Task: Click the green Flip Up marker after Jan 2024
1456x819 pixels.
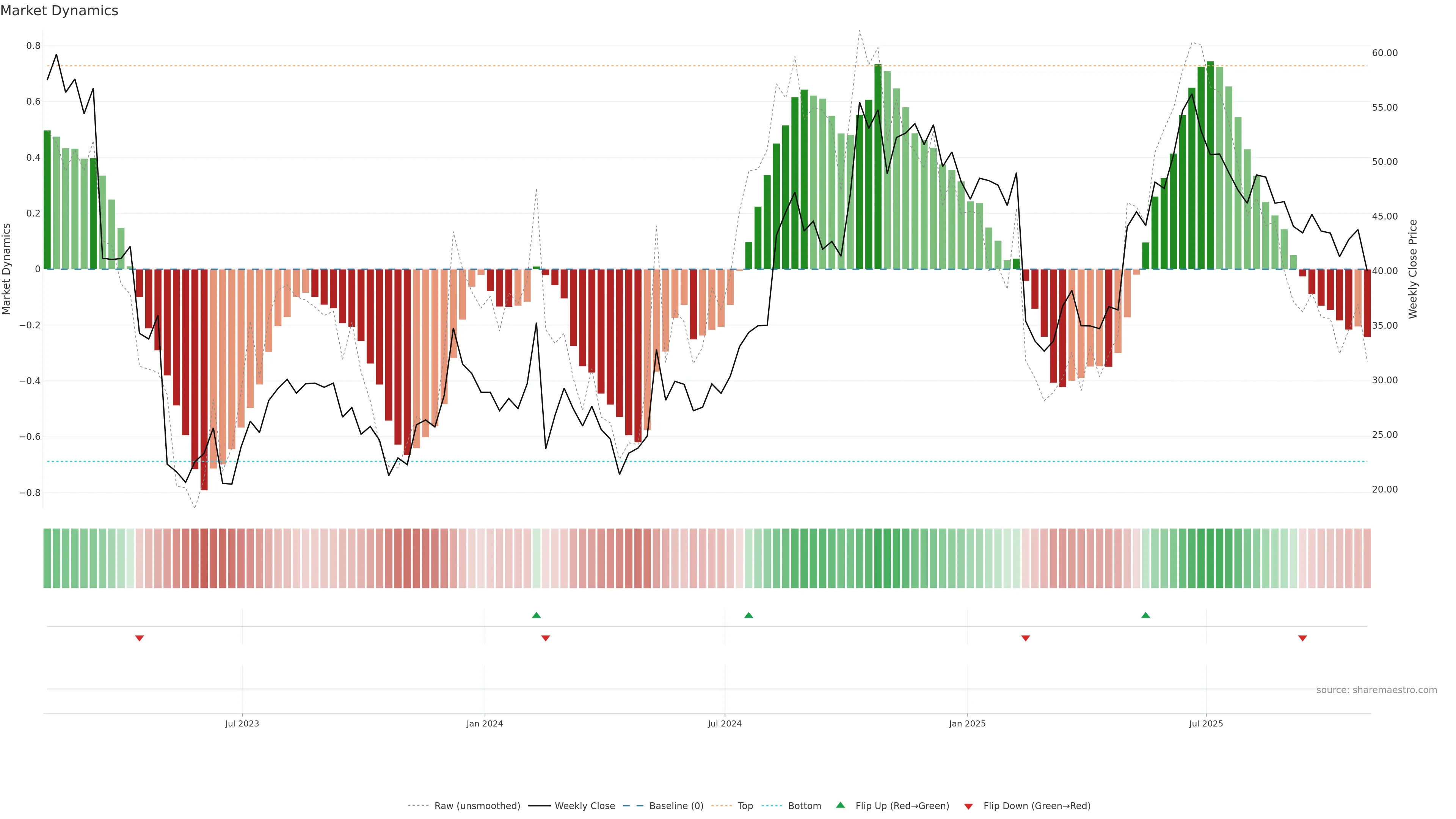Action: coord(537,615)
